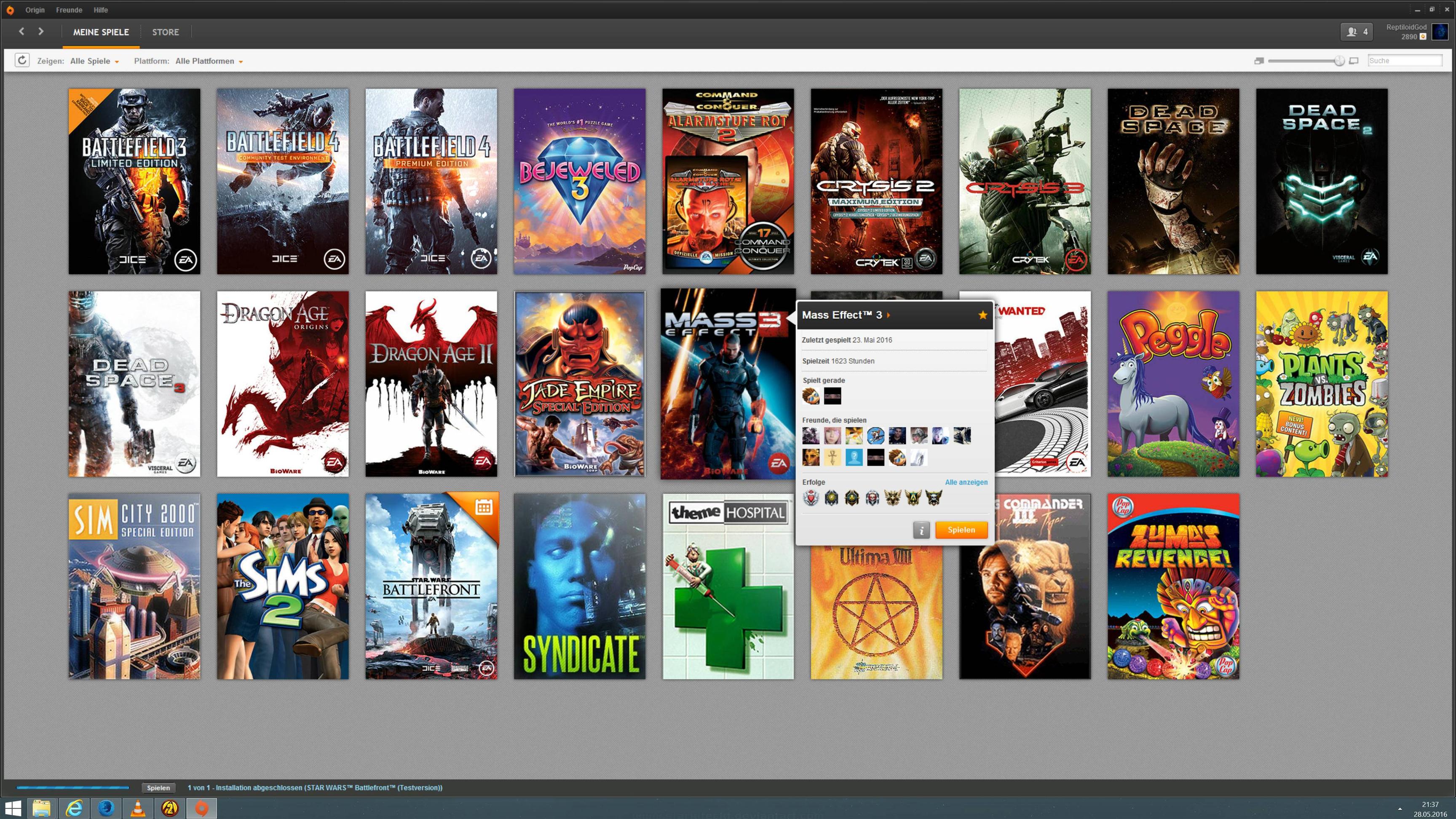This screenshot has width=1456, height=819.
Task: Refresh the game library
Action: click(22, 61)
